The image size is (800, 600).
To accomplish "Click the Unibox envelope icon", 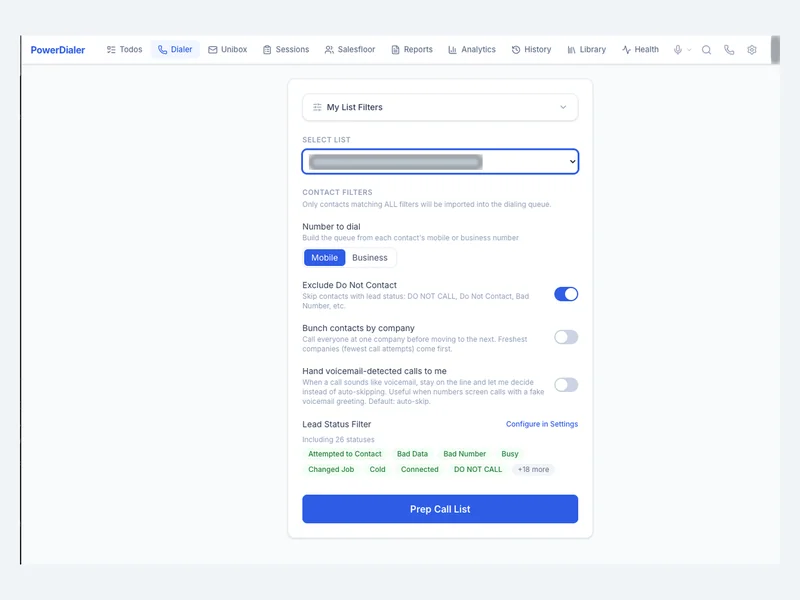I will [212, 50].
